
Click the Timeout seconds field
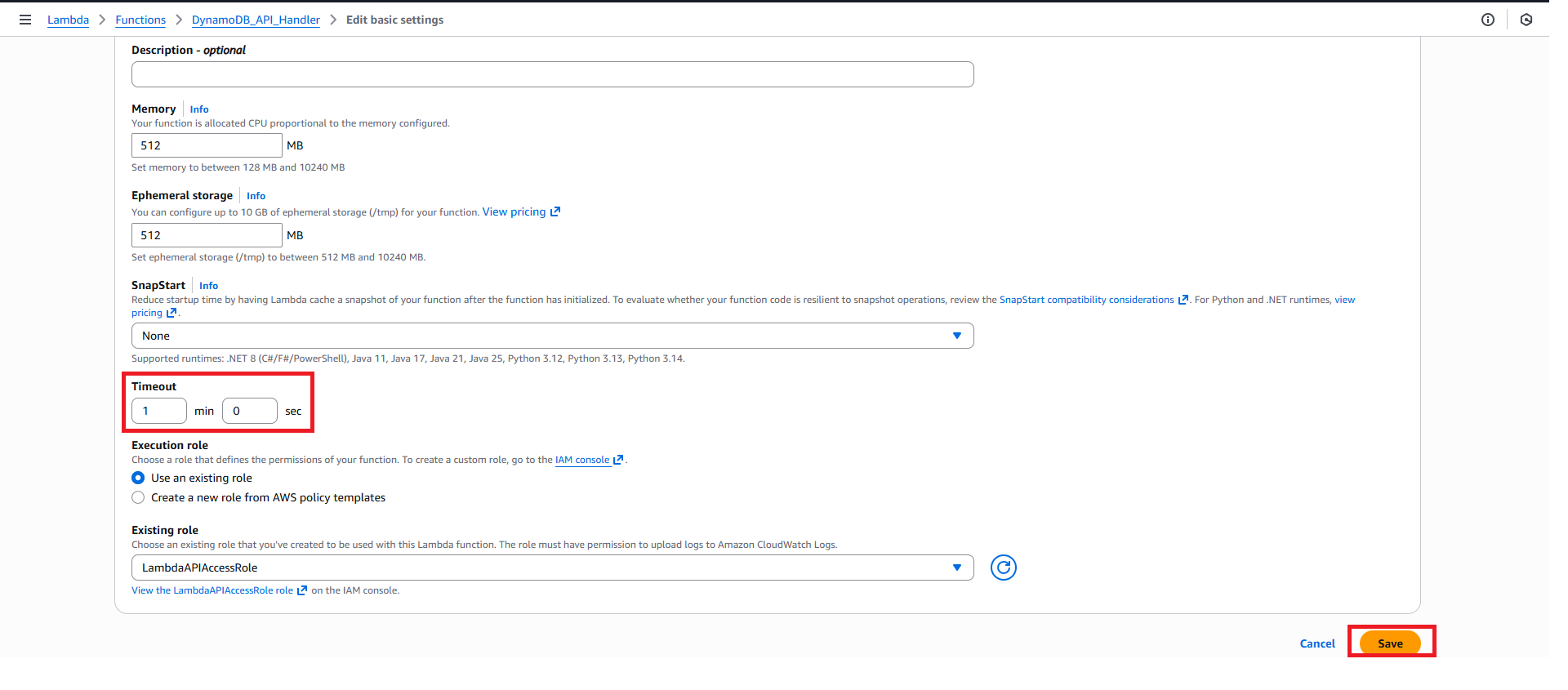pyautogui.click(x=249, y=411)
